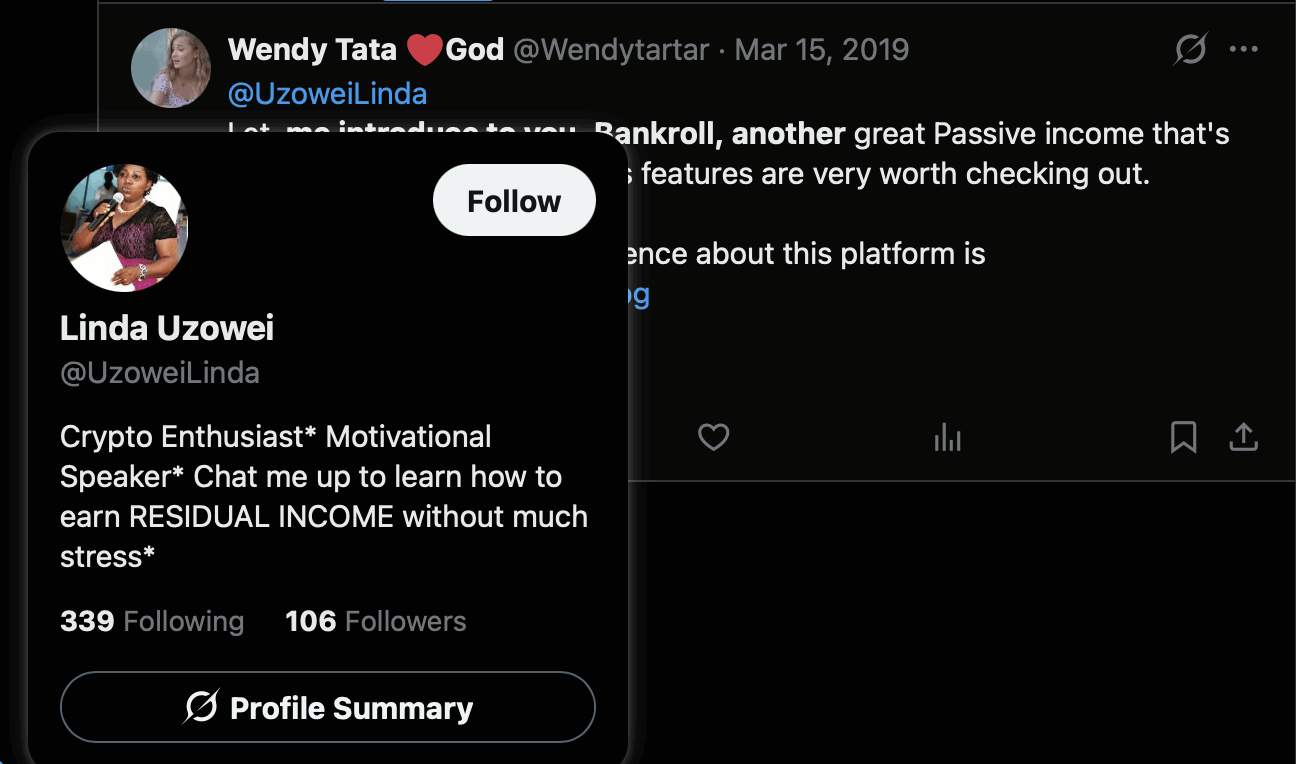Image resolution: width=1296 pixels, height=764 pixels.
Task: Click the Linda Uzowei name in hover card
Action: pos(167,328)
